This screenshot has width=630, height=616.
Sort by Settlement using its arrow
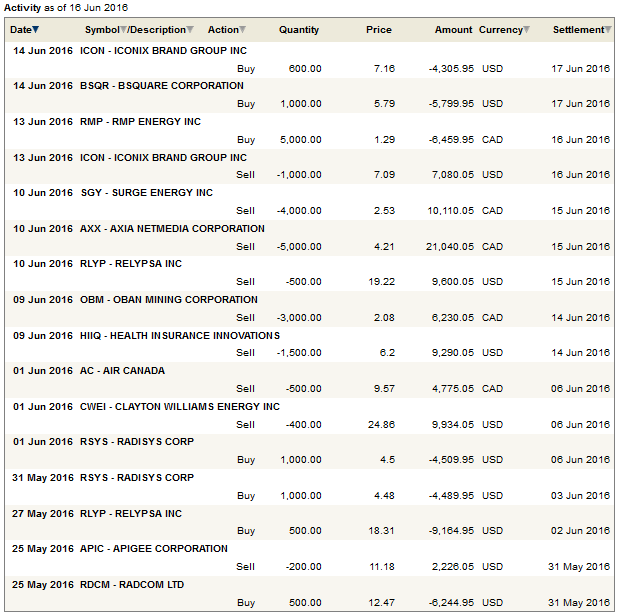pyautogui.click(x=608, y=30)
